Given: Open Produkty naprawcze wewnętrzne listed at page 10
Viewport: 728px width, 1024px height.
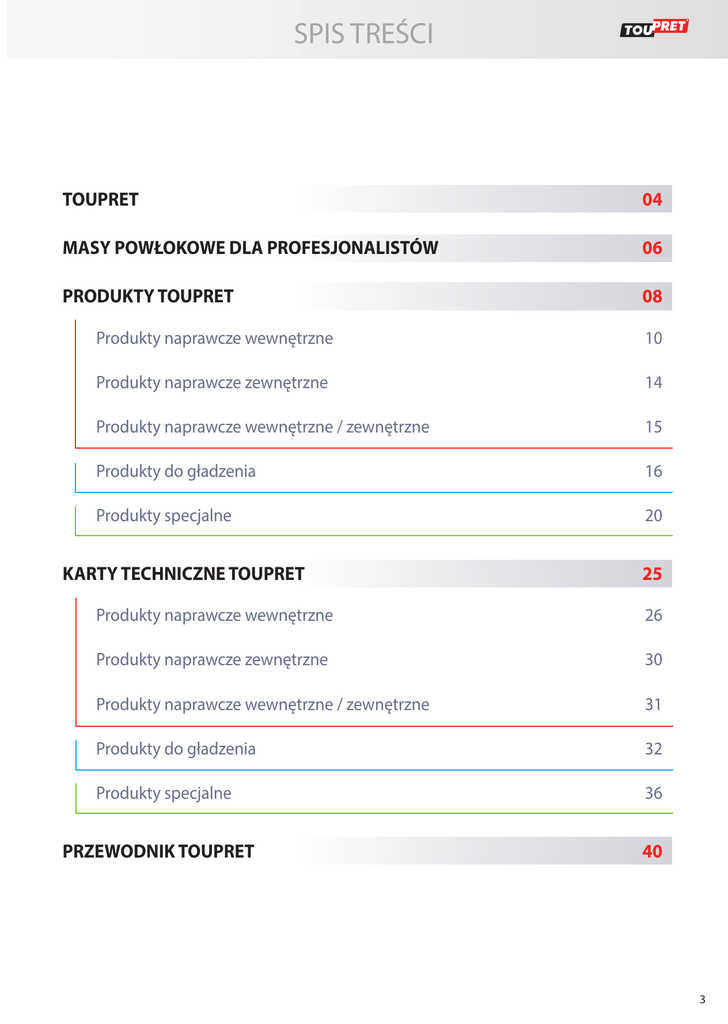Looking at the screenshot, I should (214, 338).
